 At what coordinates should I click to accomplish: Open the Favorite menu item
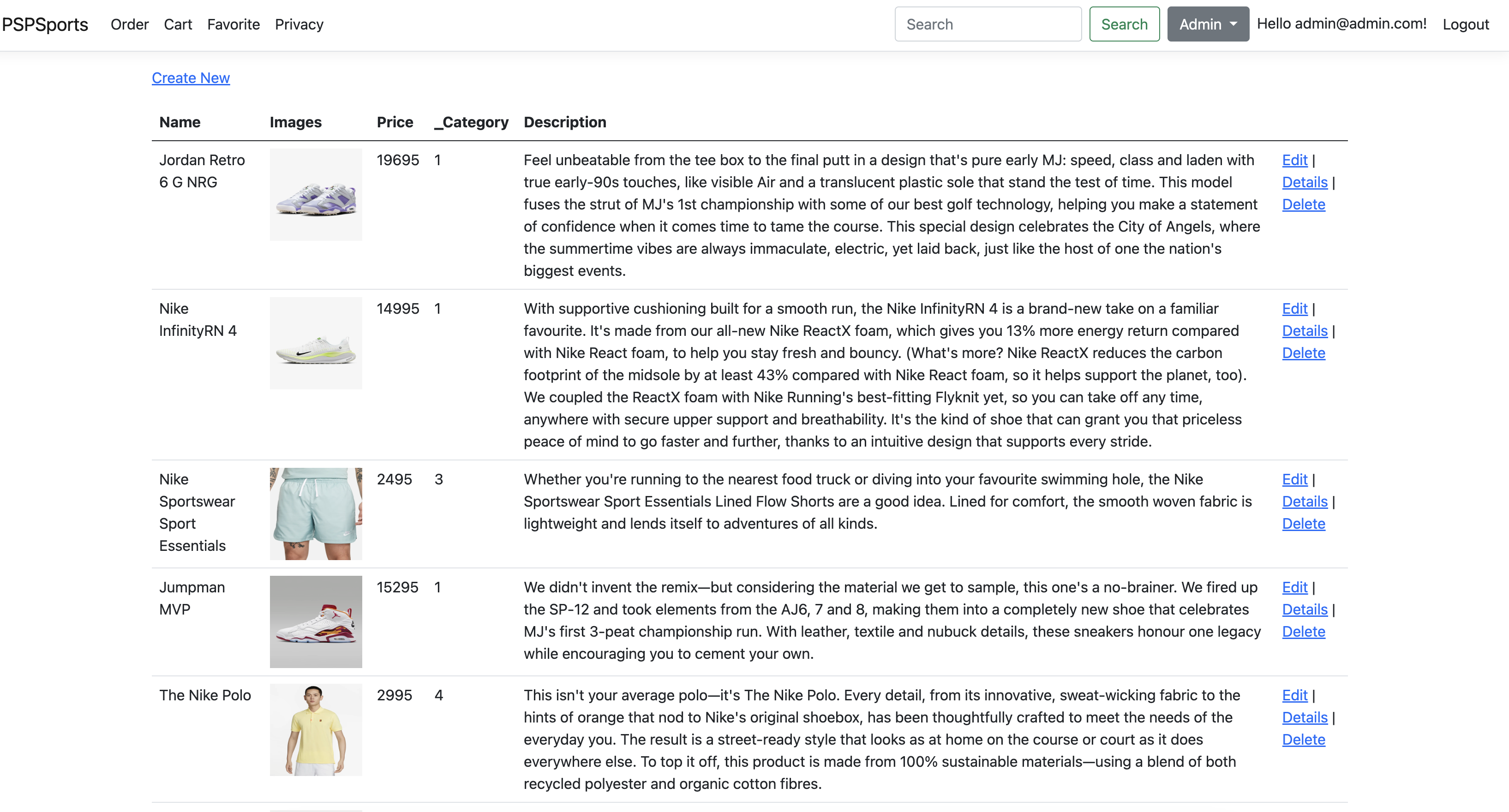pyautogui.click(x=233, y=24)
